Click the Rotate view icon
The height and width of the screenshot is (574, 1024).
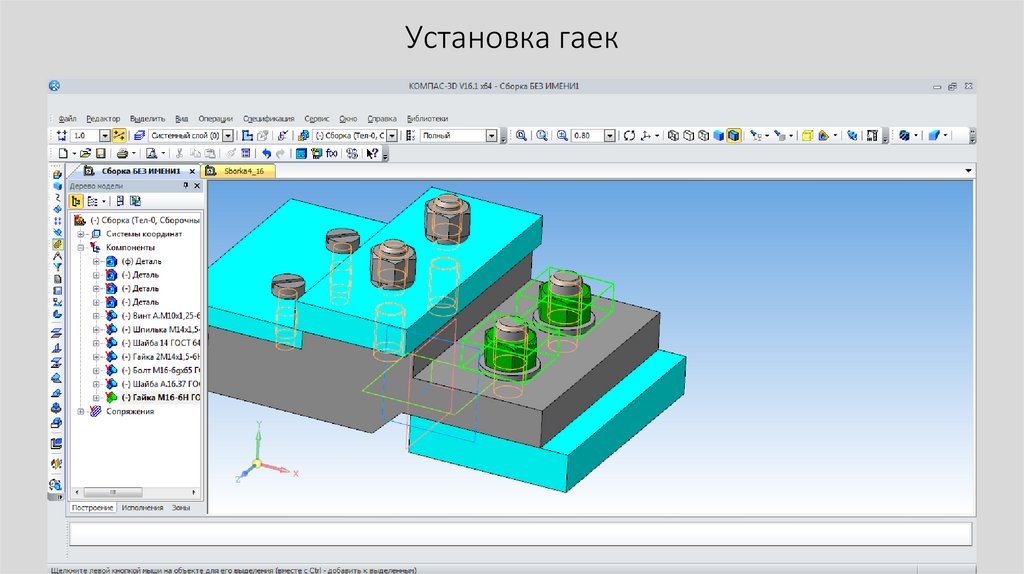629,135
